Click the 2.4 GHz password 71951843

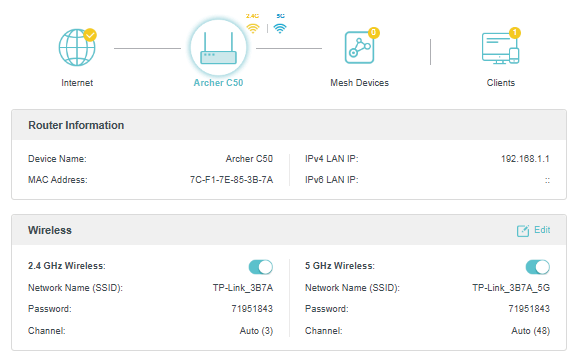[x=252, y=309]
